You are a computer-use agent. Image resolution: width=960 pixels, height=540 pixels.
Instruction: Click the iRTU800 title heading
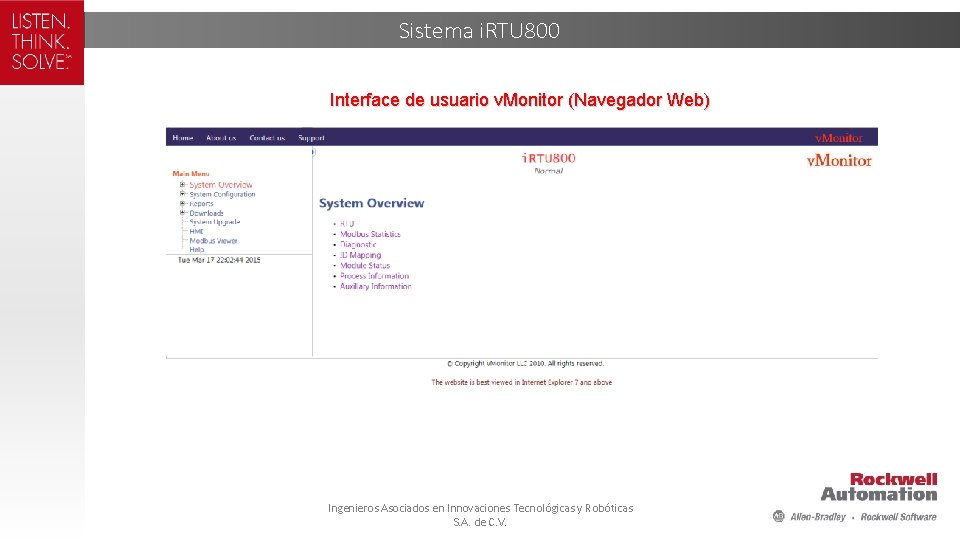click(549, 158)
